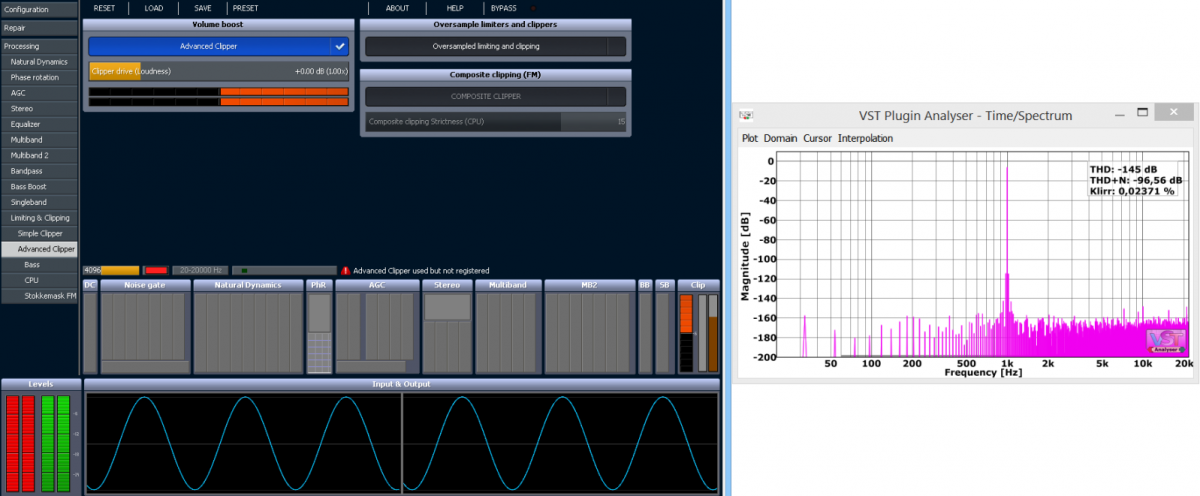This screenshot has height=496, width=1200.
Task: Select Bass Boost in the sidebar
Action: click(x=38, y=186)
